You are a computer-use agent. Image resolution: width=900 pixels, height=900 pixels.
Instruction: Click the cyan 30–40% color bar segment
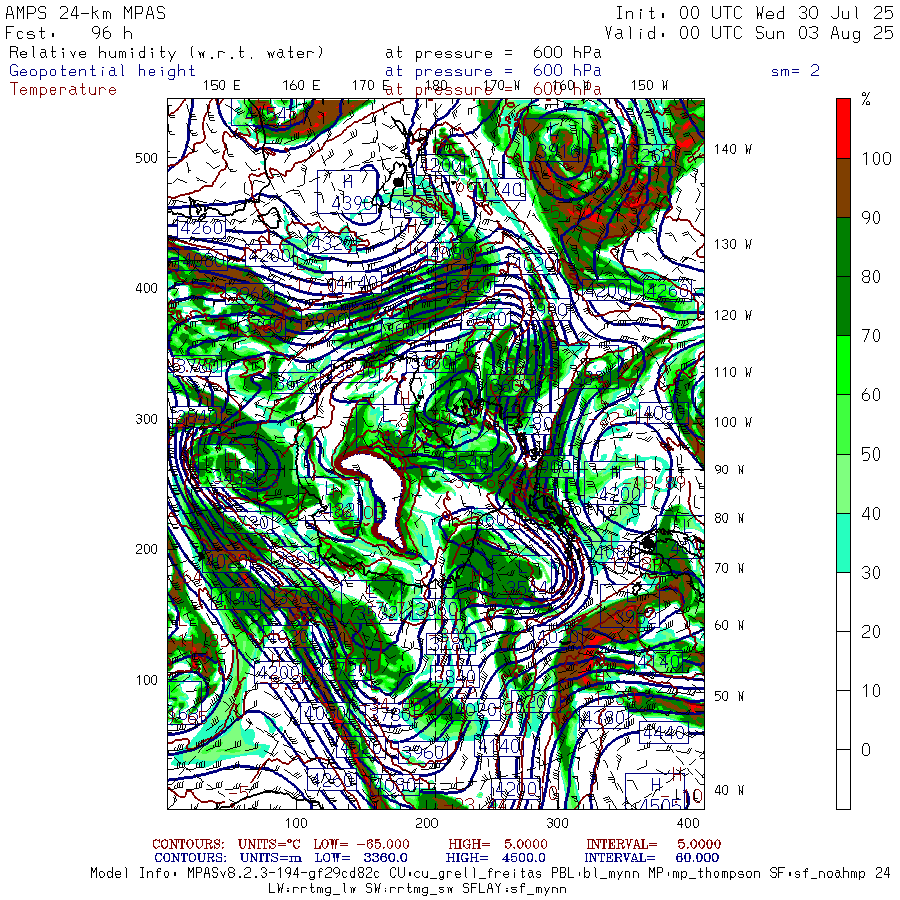[843, 542]
